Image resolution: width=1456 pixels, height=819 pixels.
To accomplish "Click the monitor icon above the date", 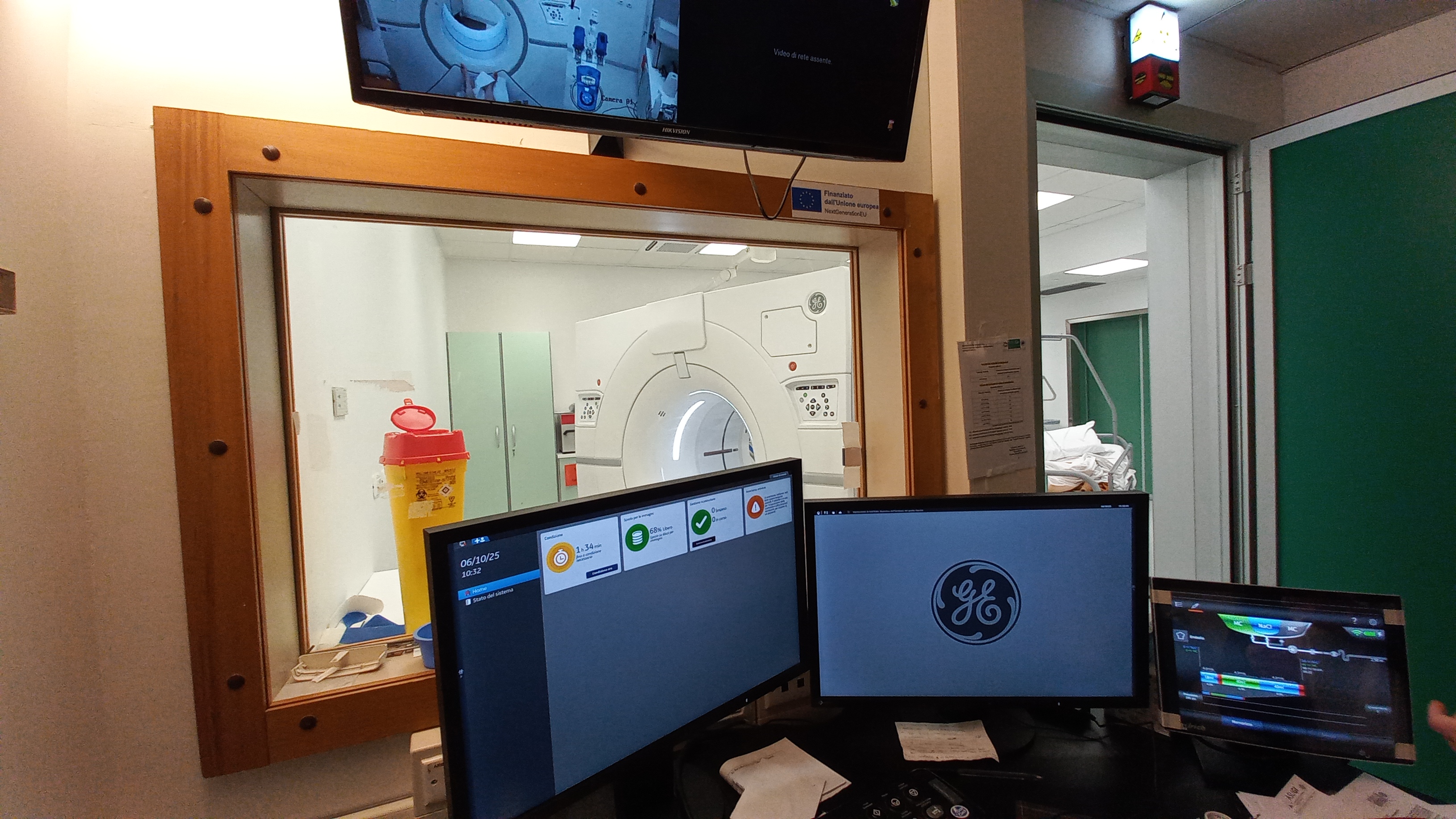I will point(463,544).
